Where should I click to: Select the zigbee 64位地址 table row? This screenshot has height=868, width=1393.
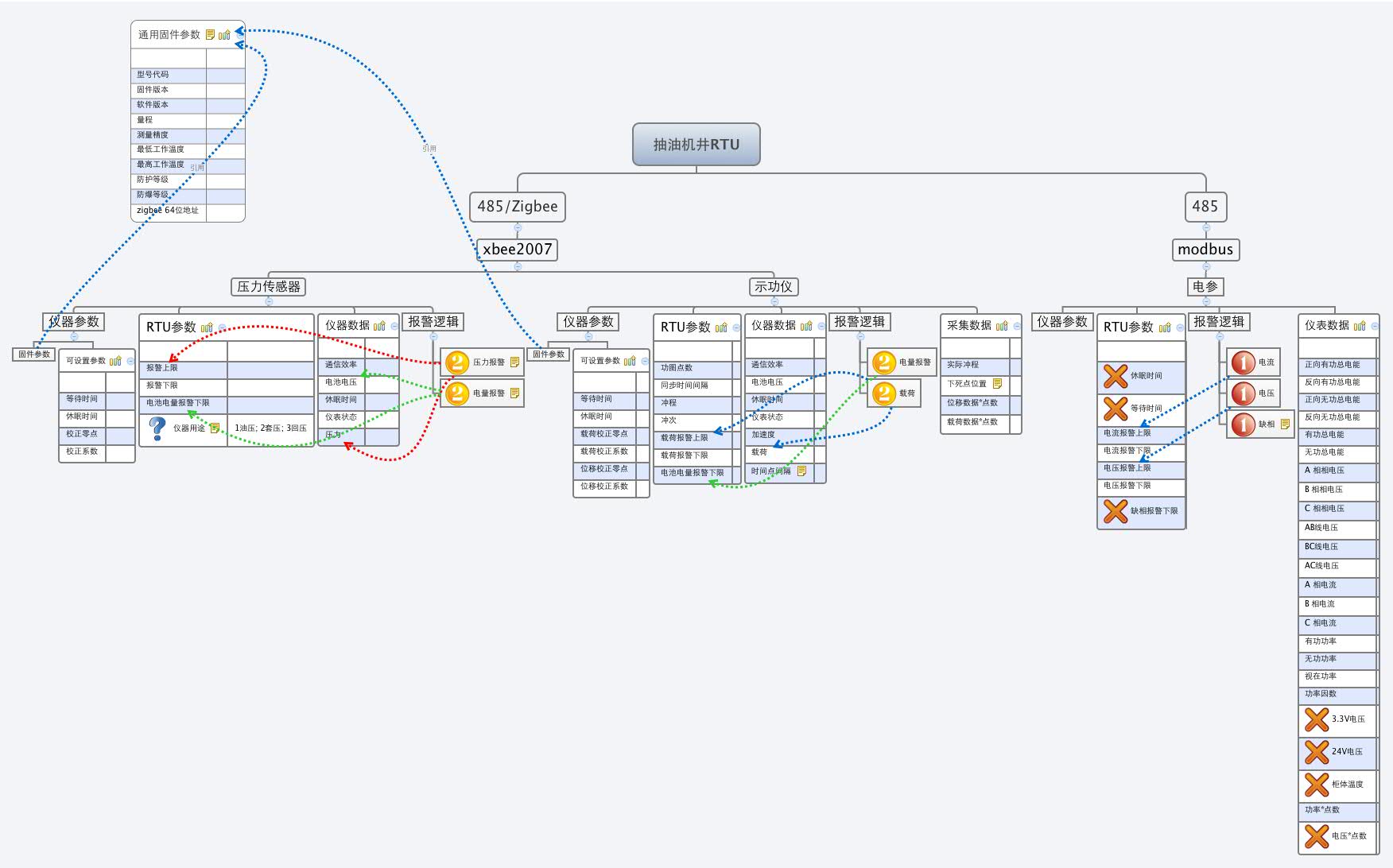[168, 211]
